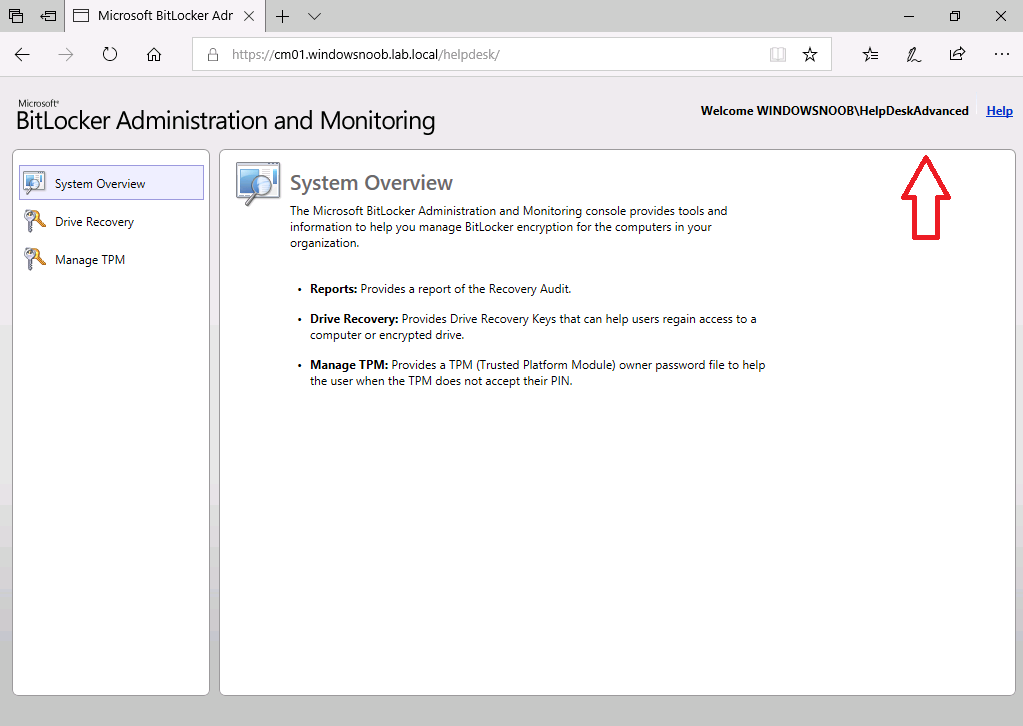Refresh the helpdesk page

click(x=110, y=55)
